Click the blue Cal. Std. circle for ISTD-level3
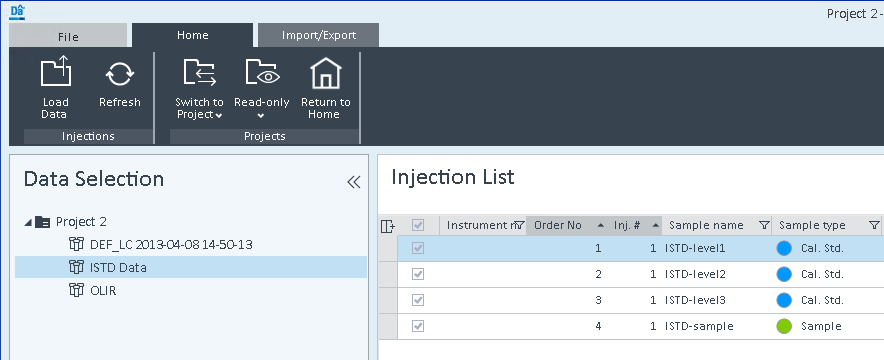The image size is (884, 360). [x=784, y=300]
